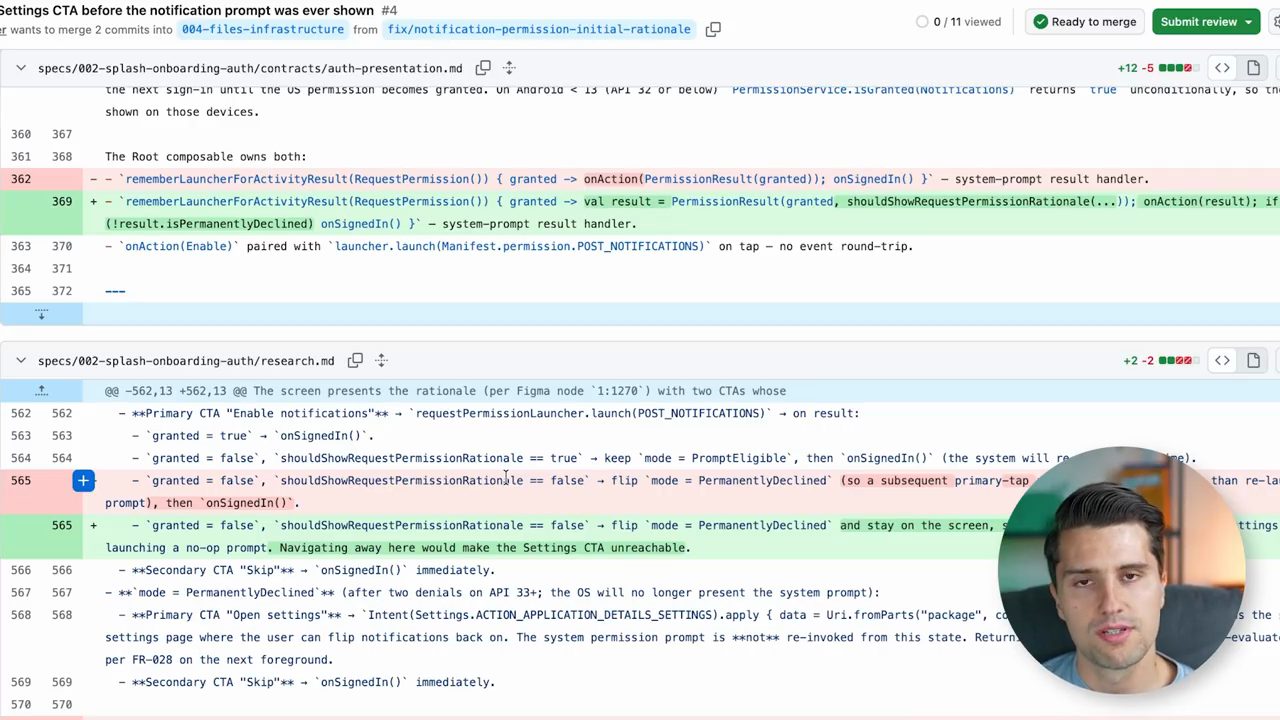1280x720 pixels.
Task: Click the presenter webcam video bubble
Action: (1122, 571)
